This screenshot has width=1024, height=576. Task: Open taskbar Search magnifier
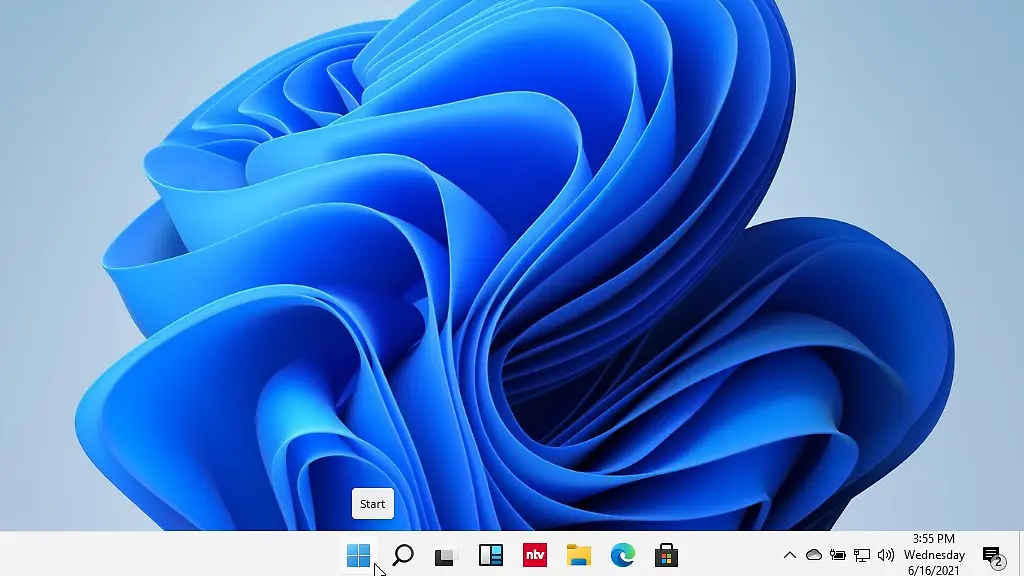click(402, 555)
